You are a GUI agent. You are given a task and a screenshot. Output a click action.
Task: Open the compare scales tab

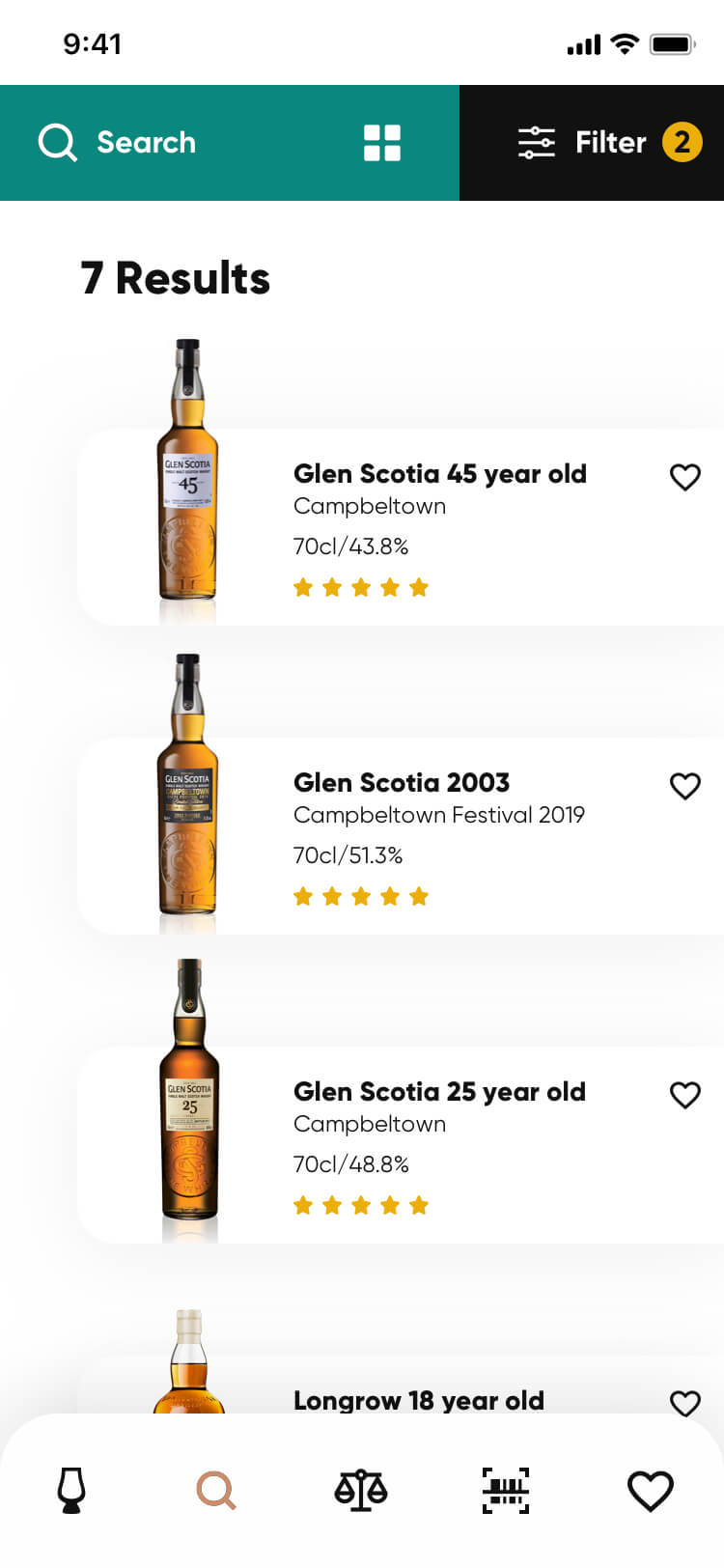(361, 1491)
